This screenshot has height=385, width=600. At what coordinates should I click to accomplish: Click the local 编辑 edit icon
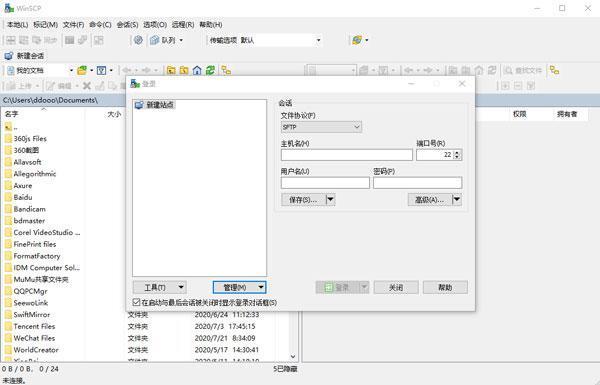click(51, 86)
